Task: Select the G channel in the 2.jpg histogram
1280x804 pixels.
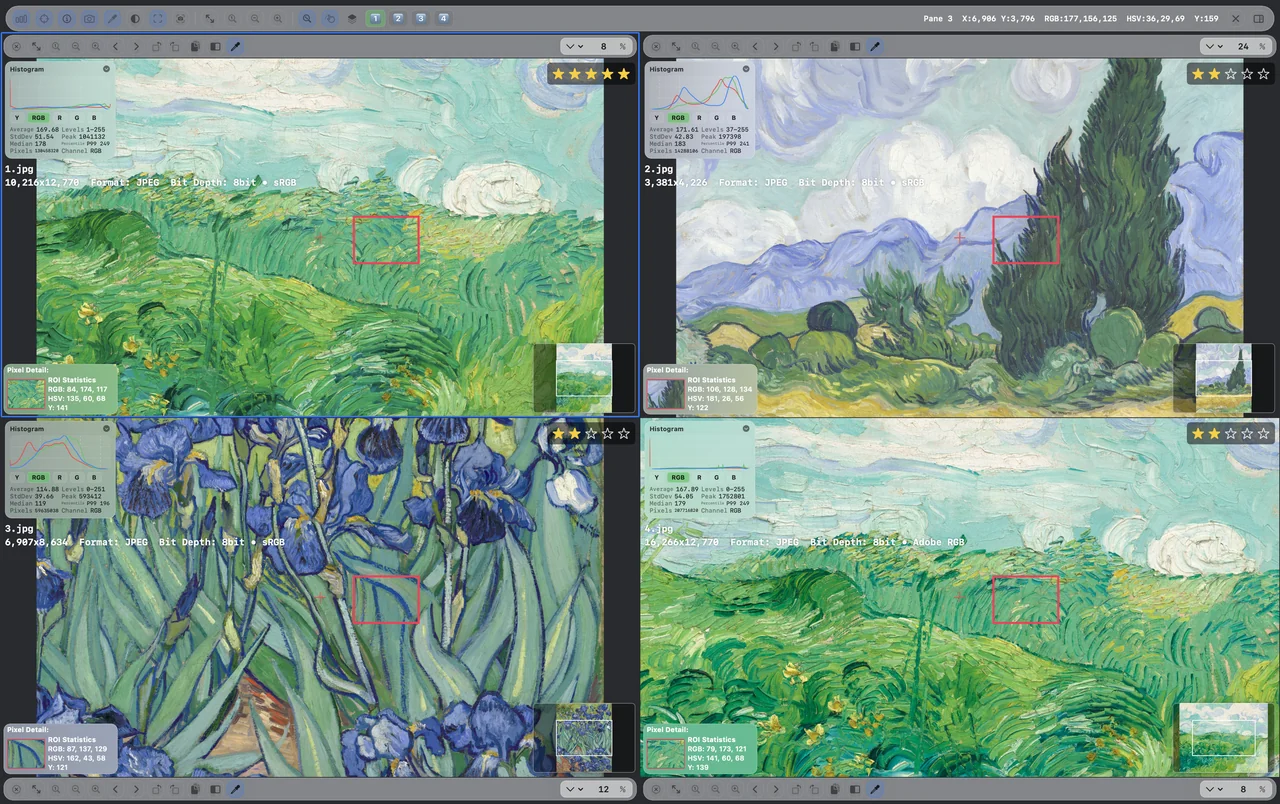Action: (x=717, y=118)
